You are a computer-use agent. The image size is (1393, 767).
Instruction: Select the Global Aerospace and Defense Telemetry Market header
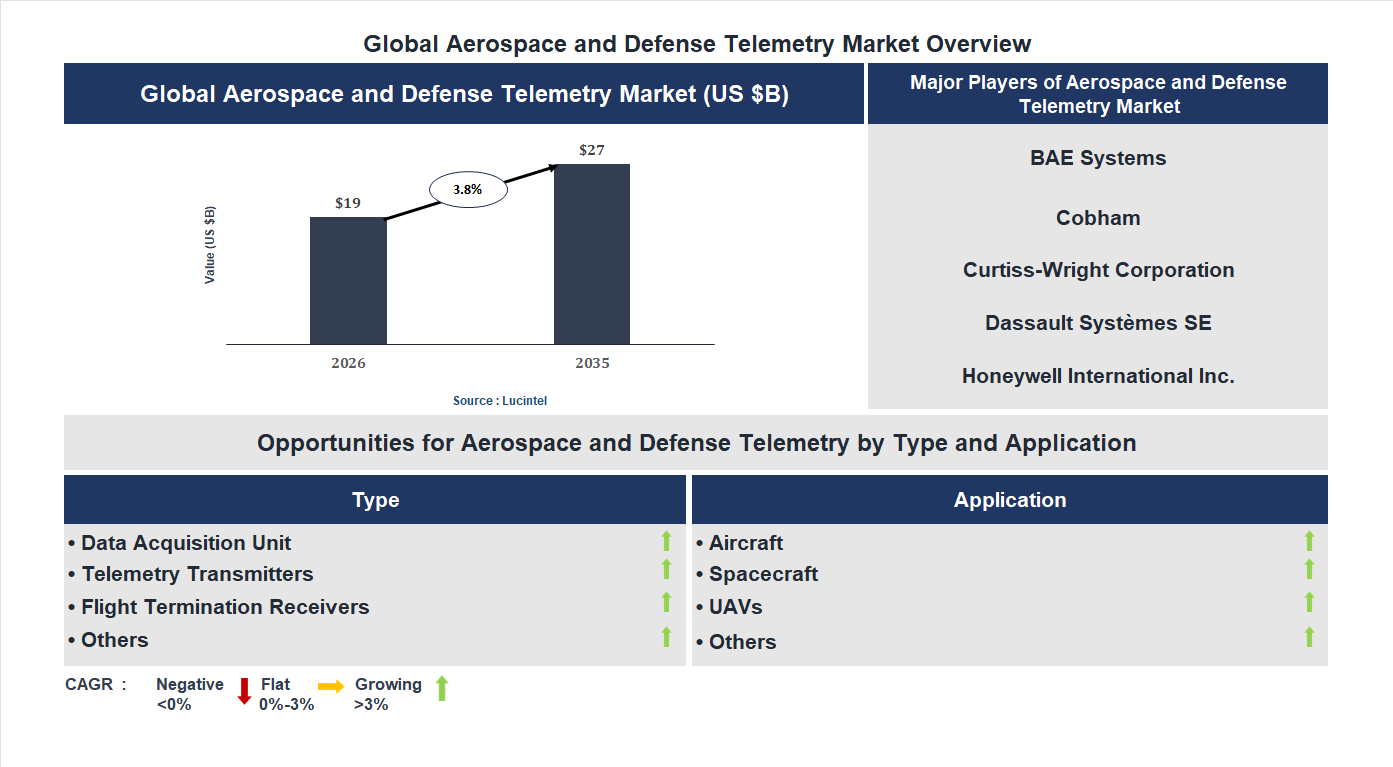(x=463, y=92)
